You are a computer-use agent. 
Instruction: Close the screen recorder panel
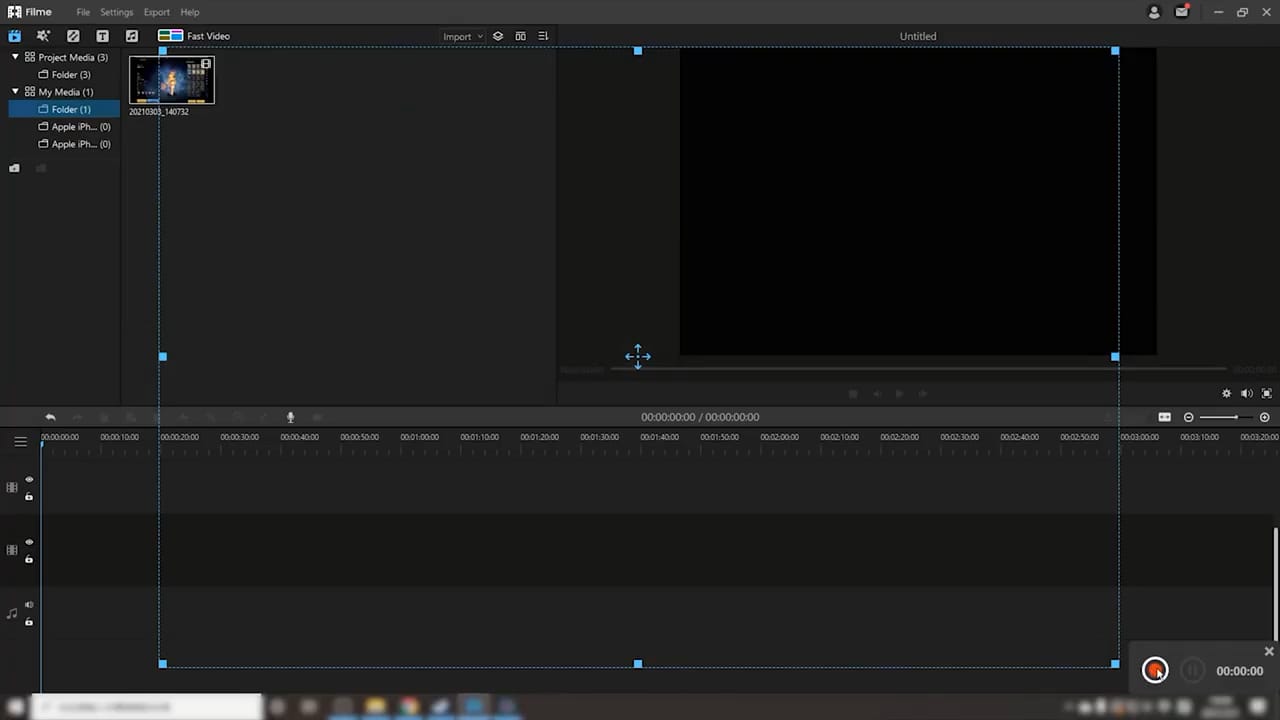(1269, 651)
